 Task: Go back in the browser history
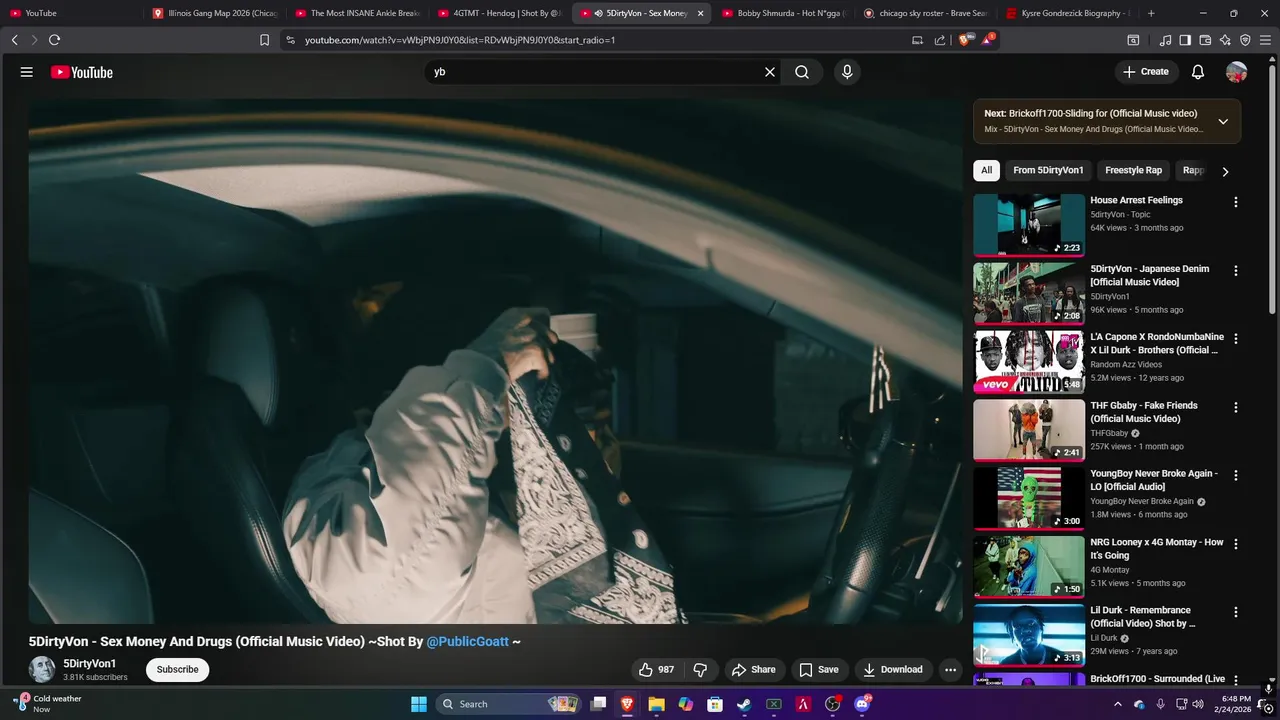pyautogui.click(x=14, y=40)
